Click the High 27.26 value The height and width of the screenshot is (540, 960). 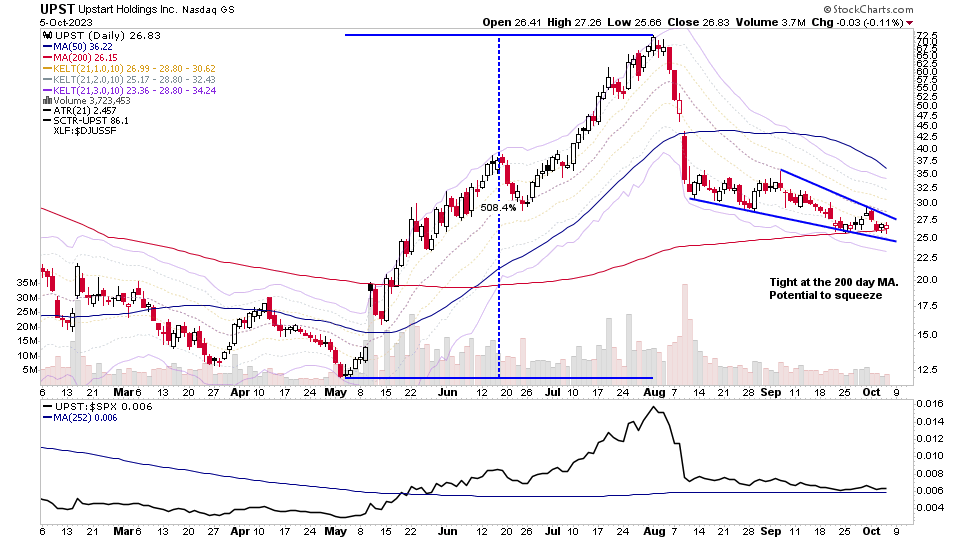click(x=574, y=23)
